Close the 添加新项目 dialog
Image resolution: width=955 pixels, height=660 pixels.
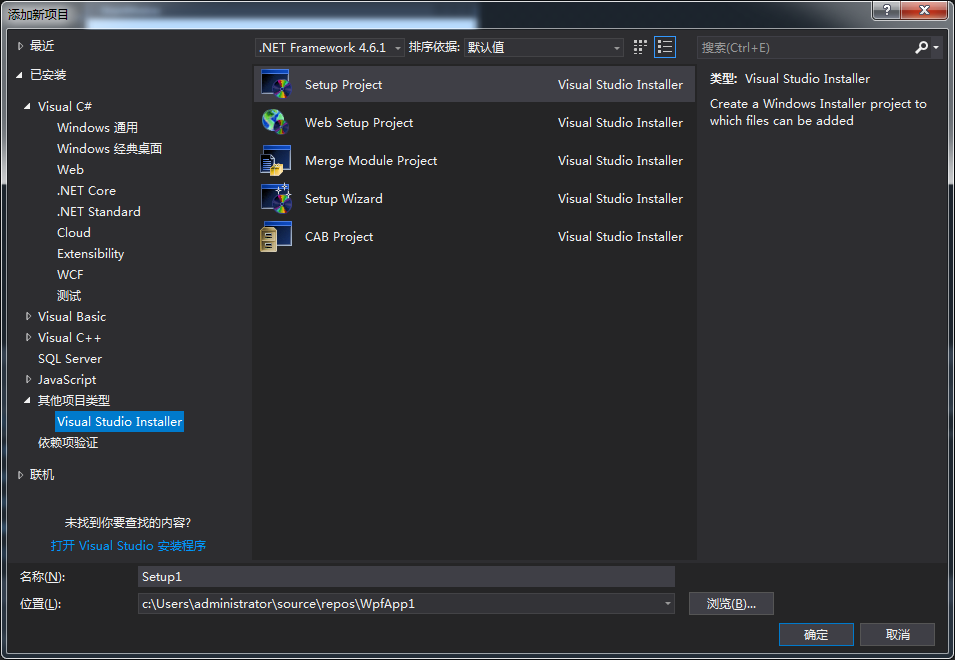pyautogui.click(x=925, y=10)
